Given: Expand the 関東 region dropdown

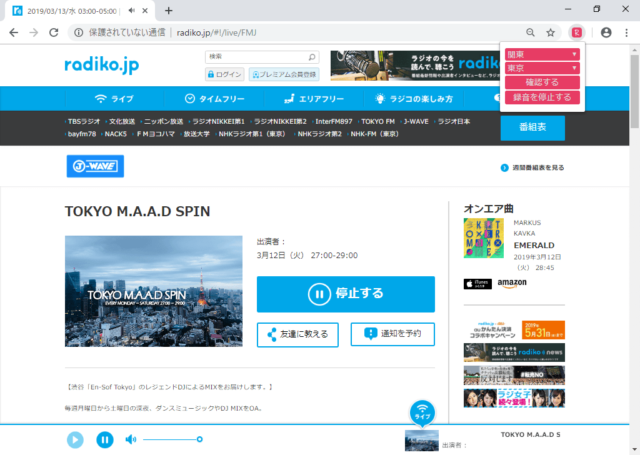Looking at the screenshot, I should tap(542, 54).
